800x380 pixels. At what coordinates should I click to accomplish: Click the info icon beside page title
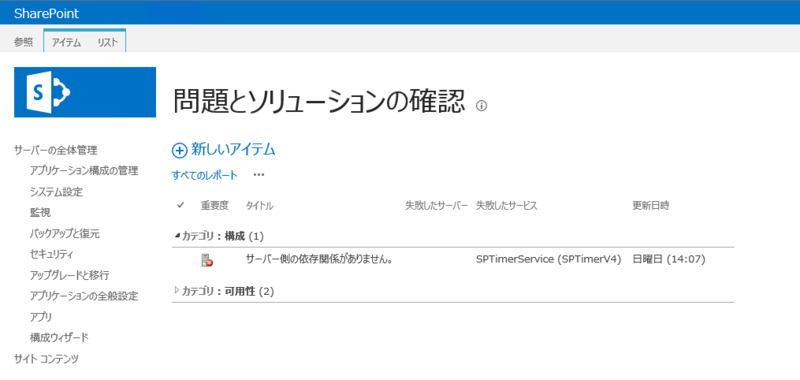(x=481, y=106)
